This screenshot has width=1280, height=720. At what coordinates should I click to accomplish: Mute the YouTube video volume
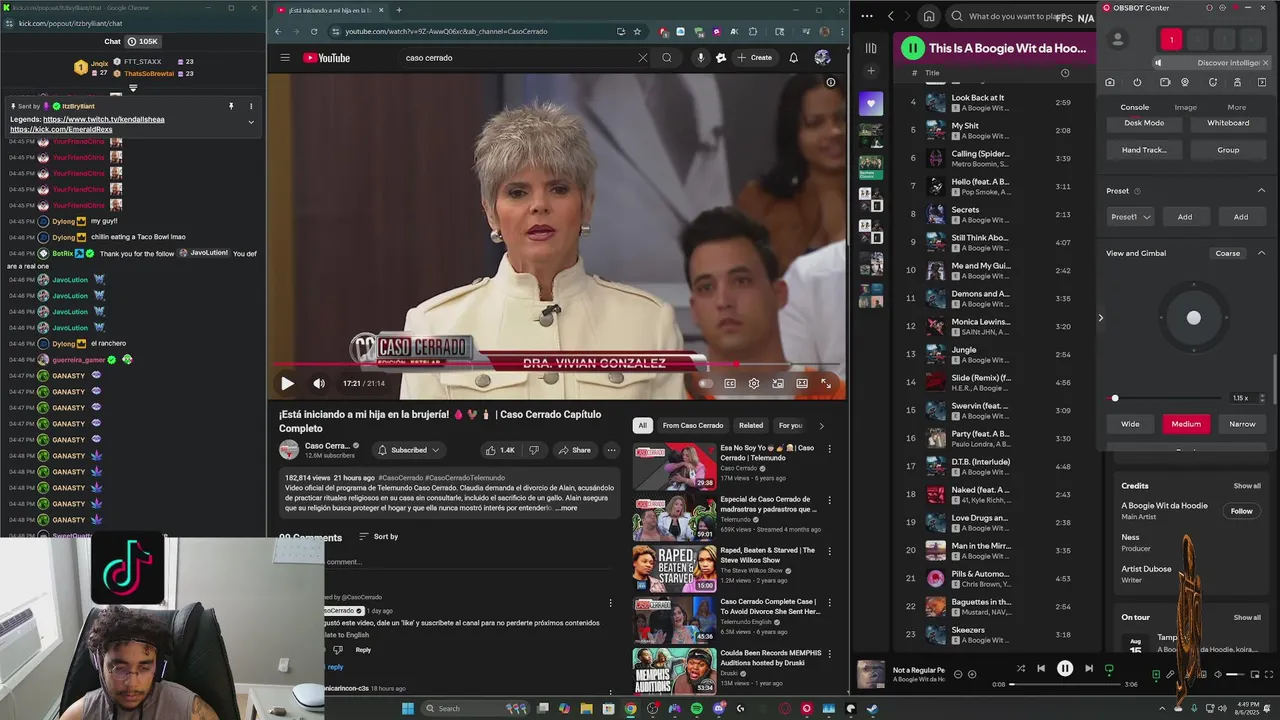click(x=319, y=383)
